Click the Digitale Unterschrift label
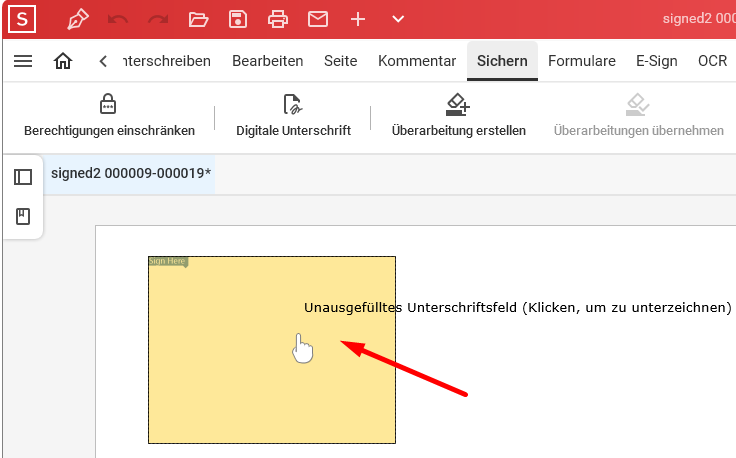 pyautogui.click(x=293, y=130)
